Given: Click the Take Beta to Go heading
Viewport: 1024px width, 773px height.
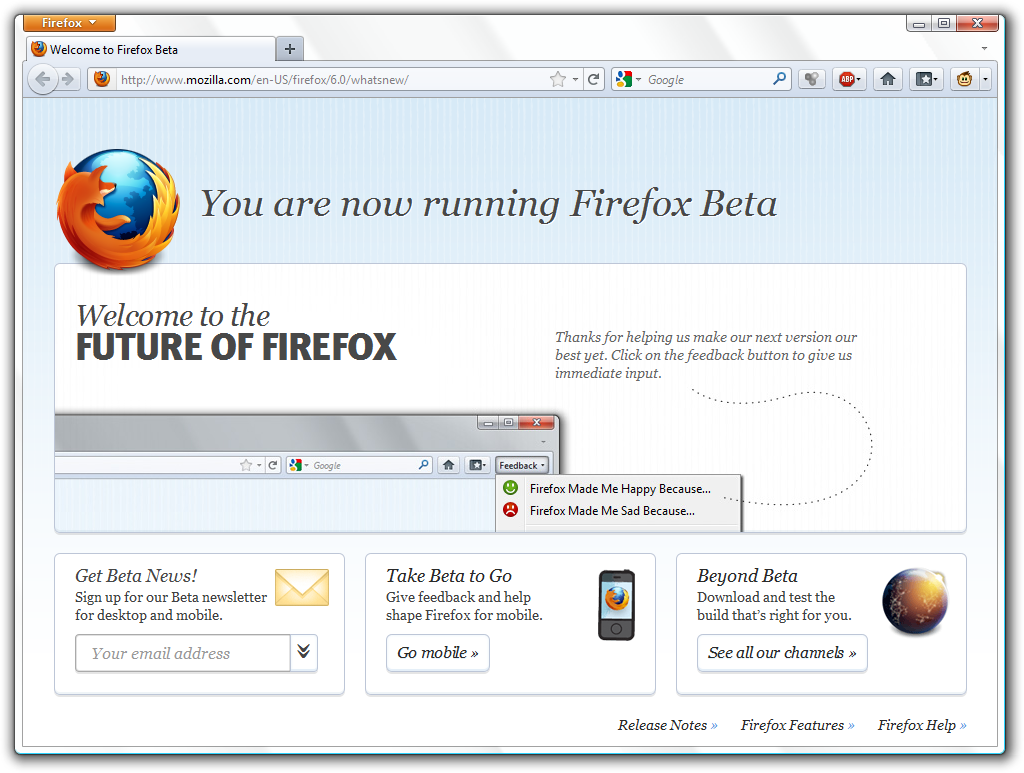Looking at the screenshot, I should pos(449,576).
